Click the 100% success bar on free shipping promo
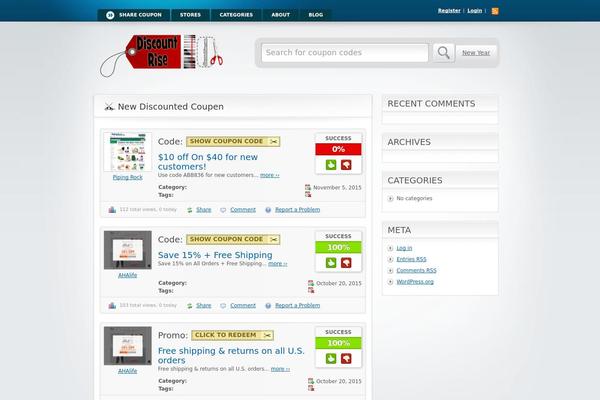Viewport: 600px width, 400px height. [338, 343]
